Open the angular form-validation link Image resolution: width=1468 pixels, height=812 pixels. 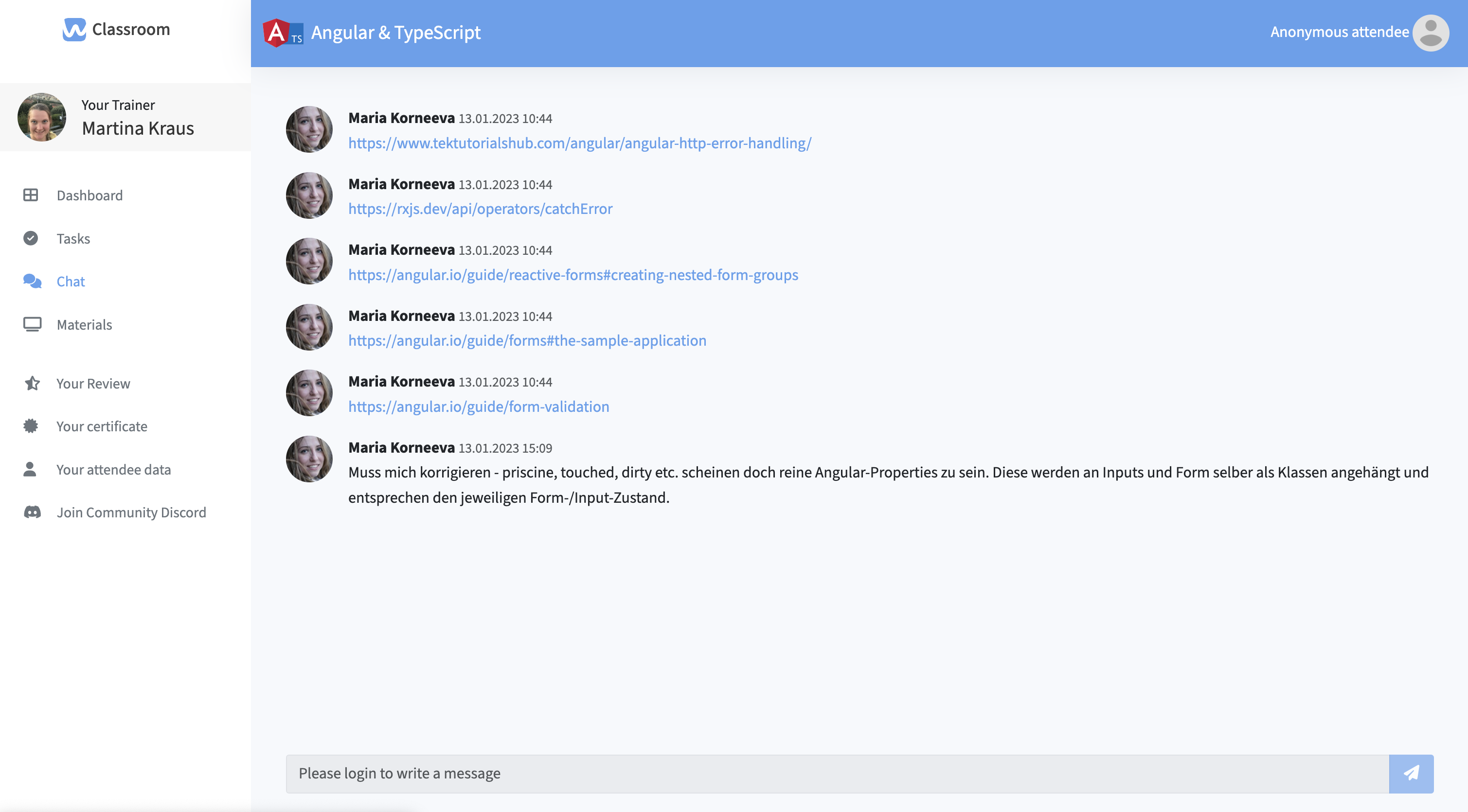point(478,407)
